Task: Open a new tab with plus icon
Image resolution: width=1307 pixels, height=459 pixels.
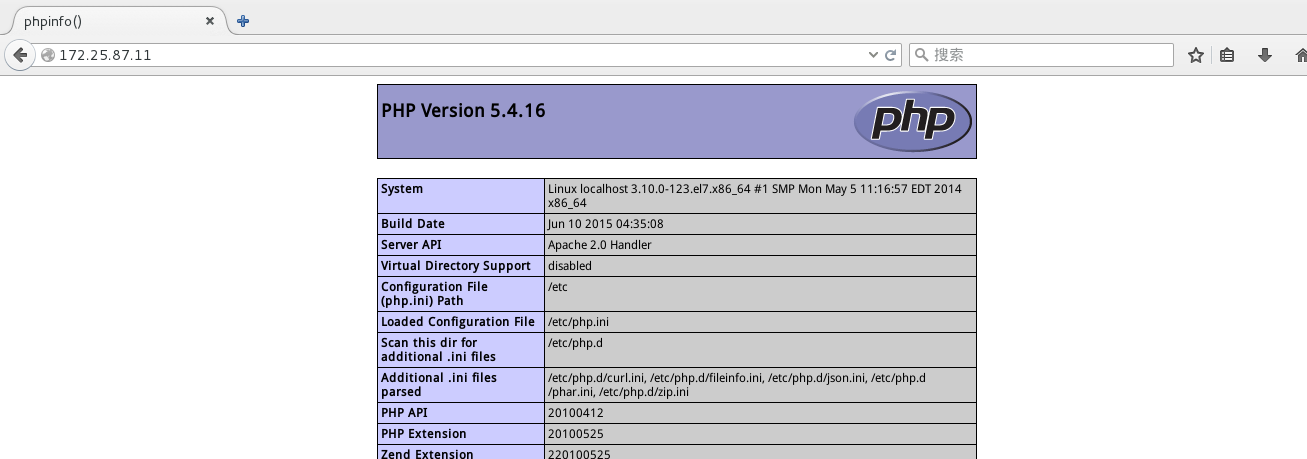Action: coord(243,20)
